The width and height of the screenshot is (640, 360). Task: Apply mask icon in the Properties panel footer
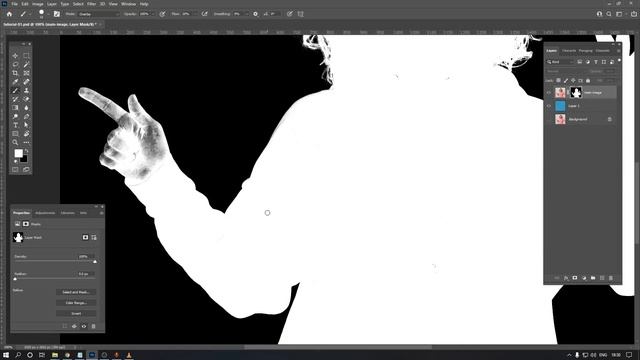(74, 326)
